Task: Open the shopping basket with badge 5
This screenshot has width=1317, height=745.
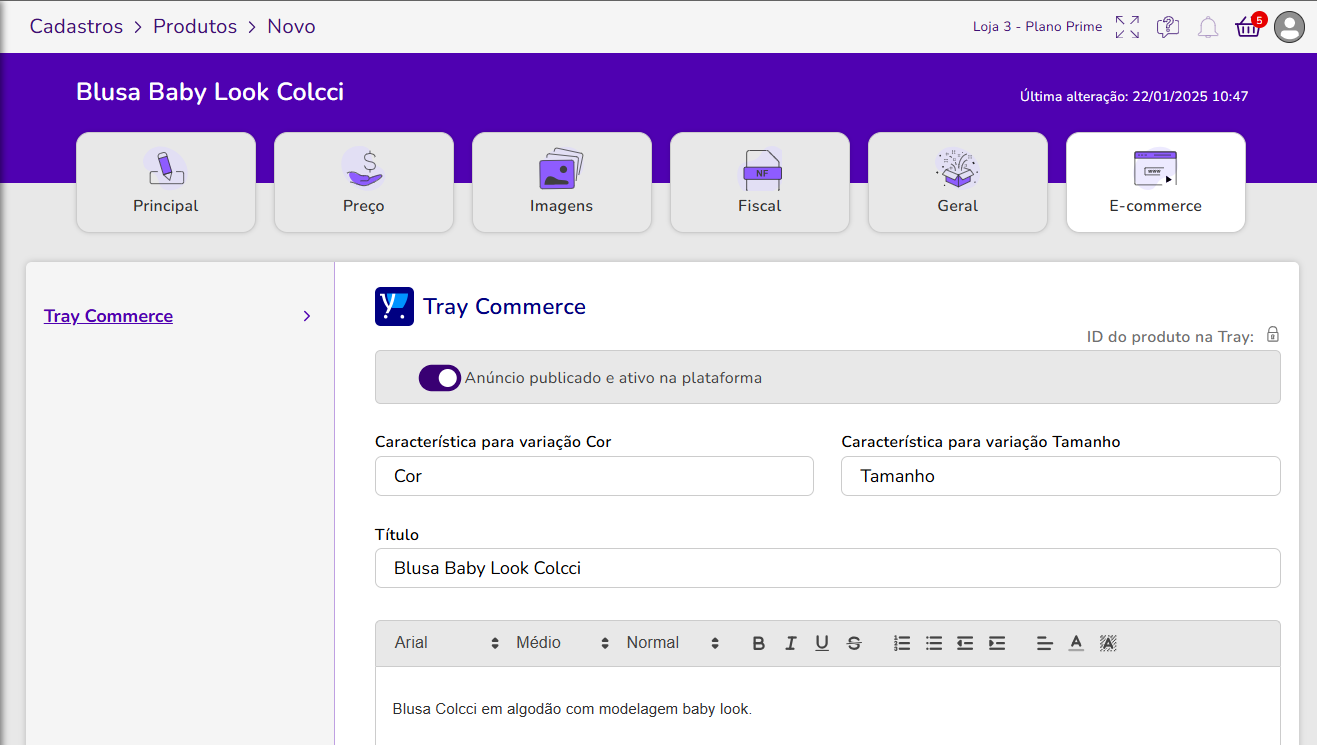Action: point(1249,26)
